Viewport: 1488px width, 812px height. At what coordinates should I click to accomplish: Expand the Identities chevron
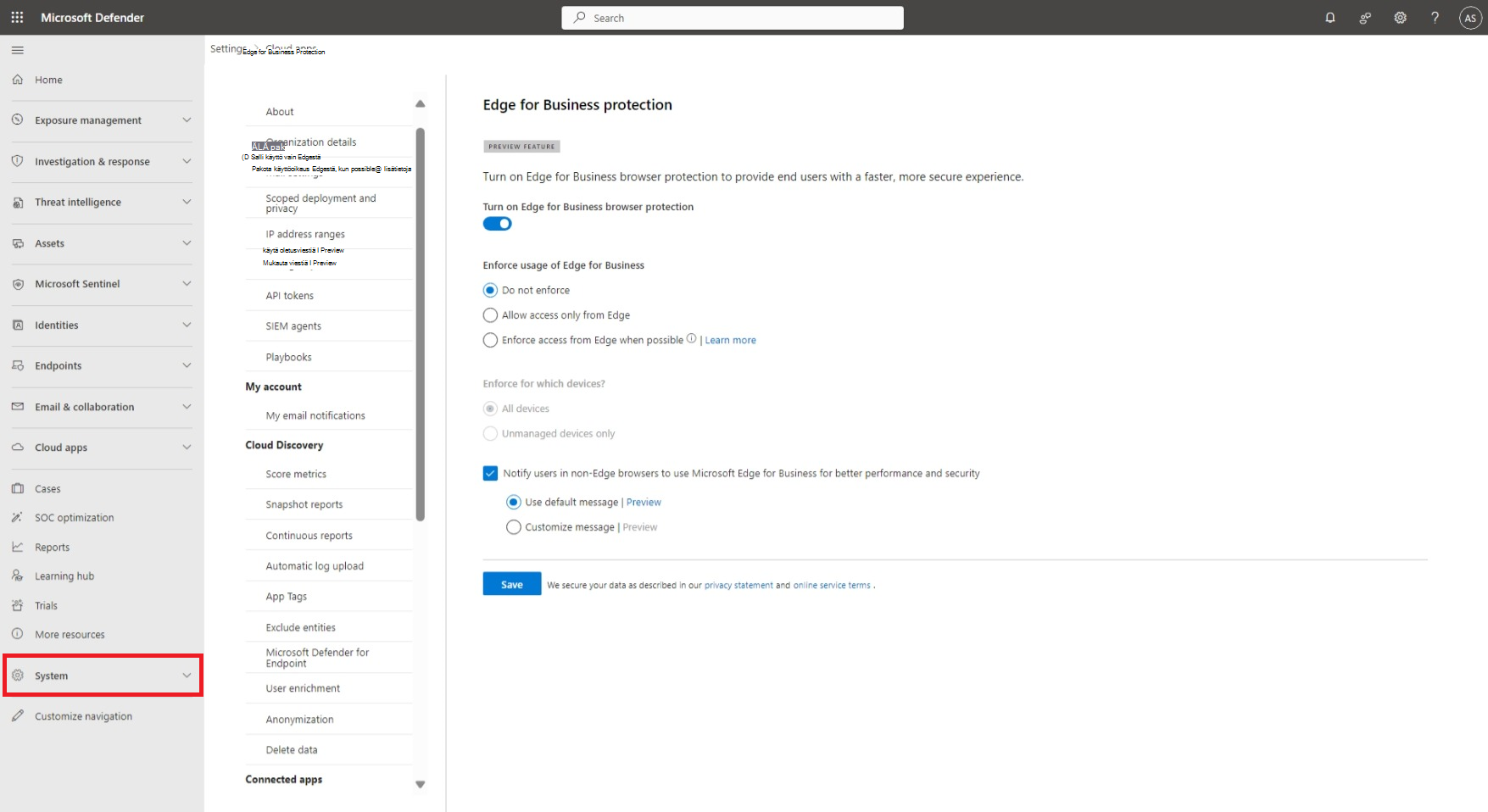pyautogui.click(x=187, y=325)
